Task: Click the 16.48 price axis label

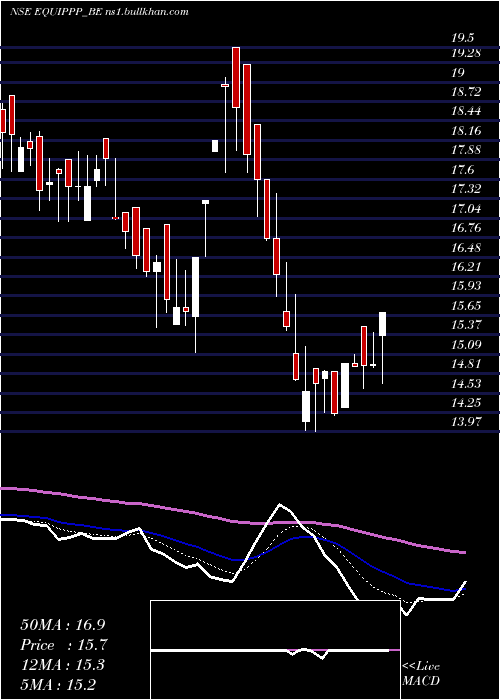Action: point(466,247)
